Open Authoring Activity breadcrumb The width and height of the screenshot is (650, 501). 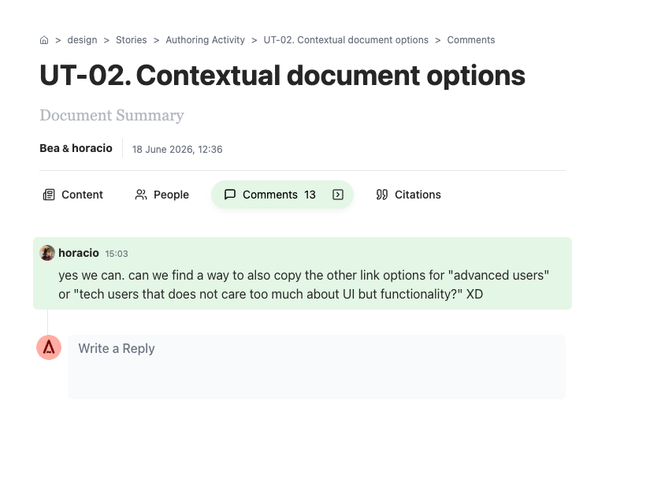pyautogui.click(x=205, y=40)
